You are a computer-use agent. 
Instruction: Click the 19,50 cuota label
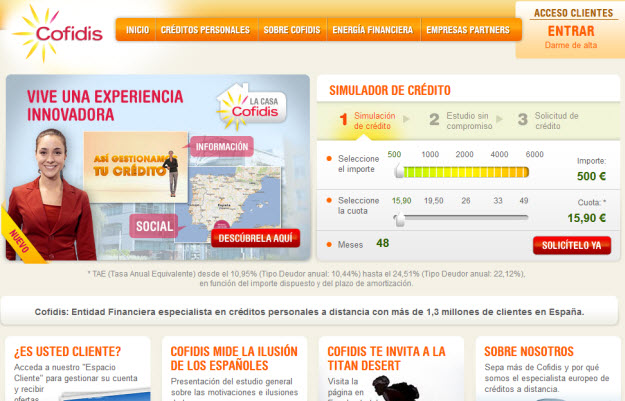point(433,201)
